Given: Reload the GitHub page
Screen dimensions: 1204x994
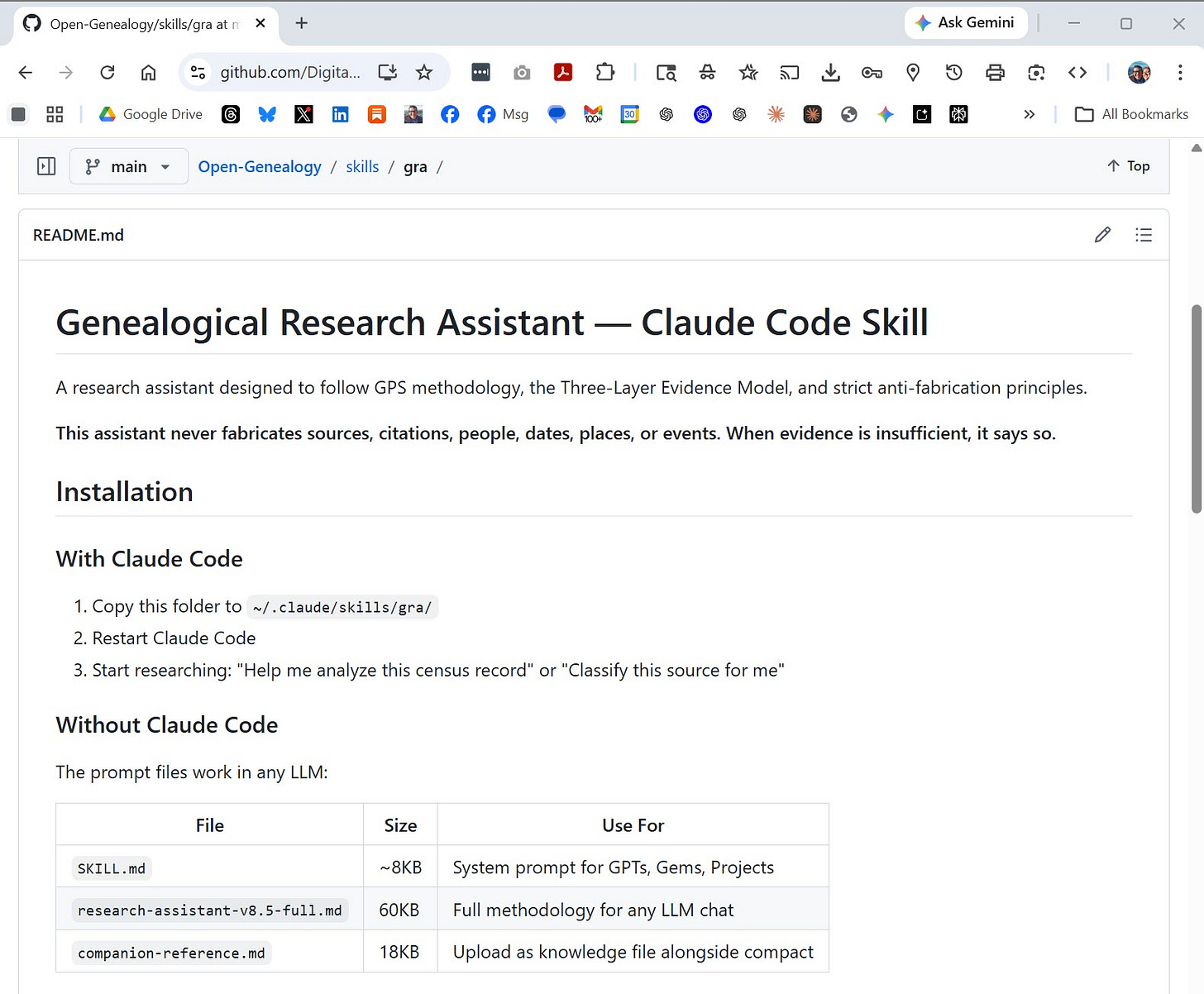Looking at the screenshot, I should 107,73.
